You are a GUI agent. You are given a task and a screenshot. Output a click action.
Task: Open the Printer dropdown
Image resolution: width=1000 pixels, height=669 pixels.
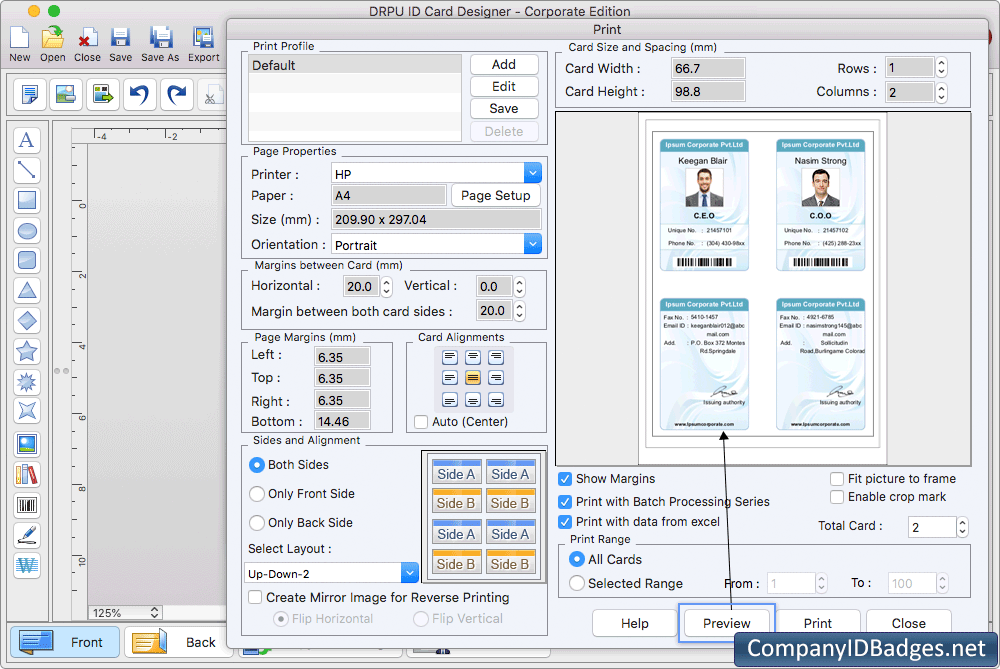coord(533,173)
